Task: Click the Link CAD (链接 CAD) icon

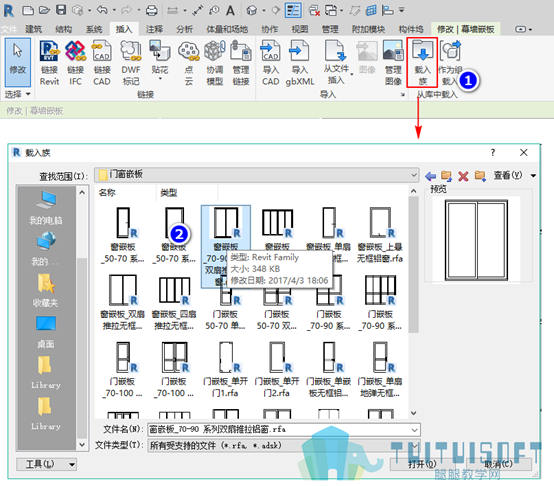Action: (x=102, y=63)
